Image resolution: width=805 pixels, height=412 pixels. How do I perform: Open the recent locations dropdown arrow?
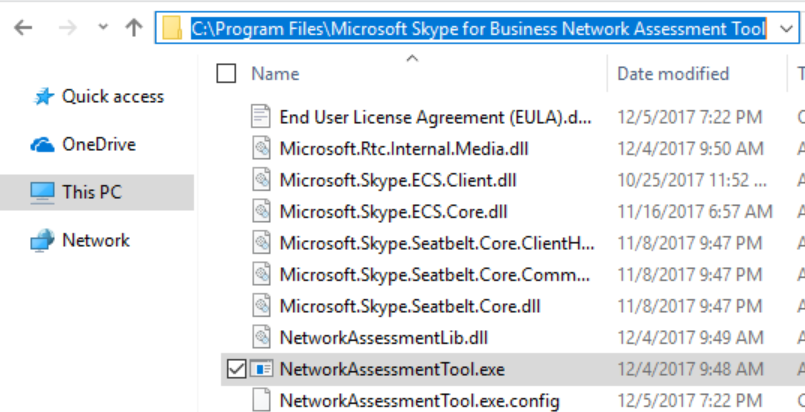(x=103, y=29)
